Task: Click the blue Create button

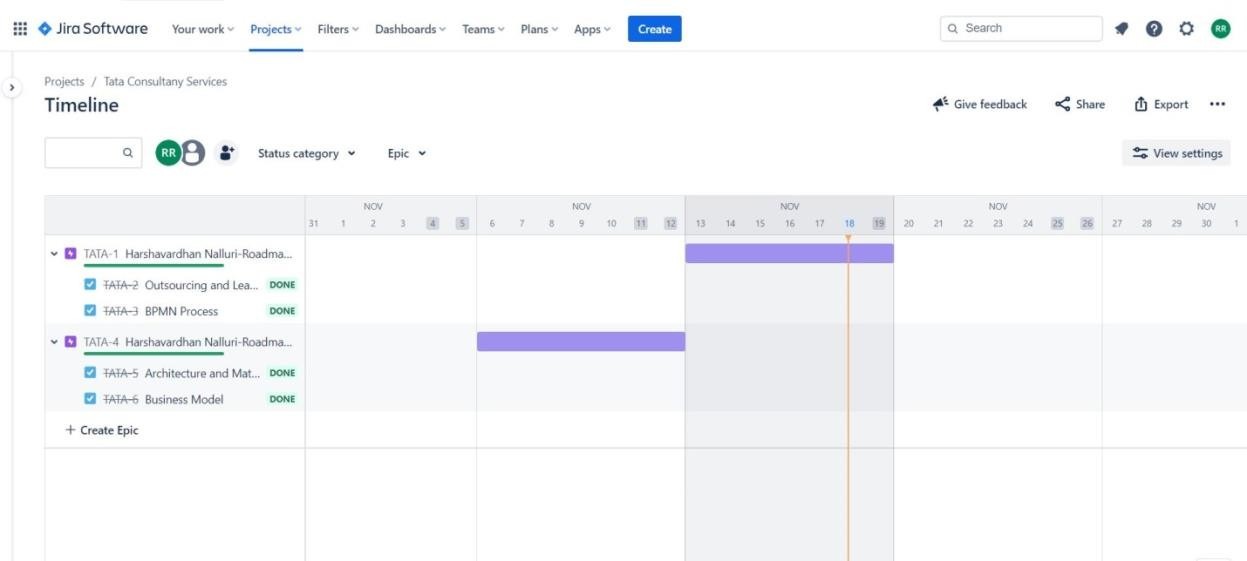Action: (654, 29)
